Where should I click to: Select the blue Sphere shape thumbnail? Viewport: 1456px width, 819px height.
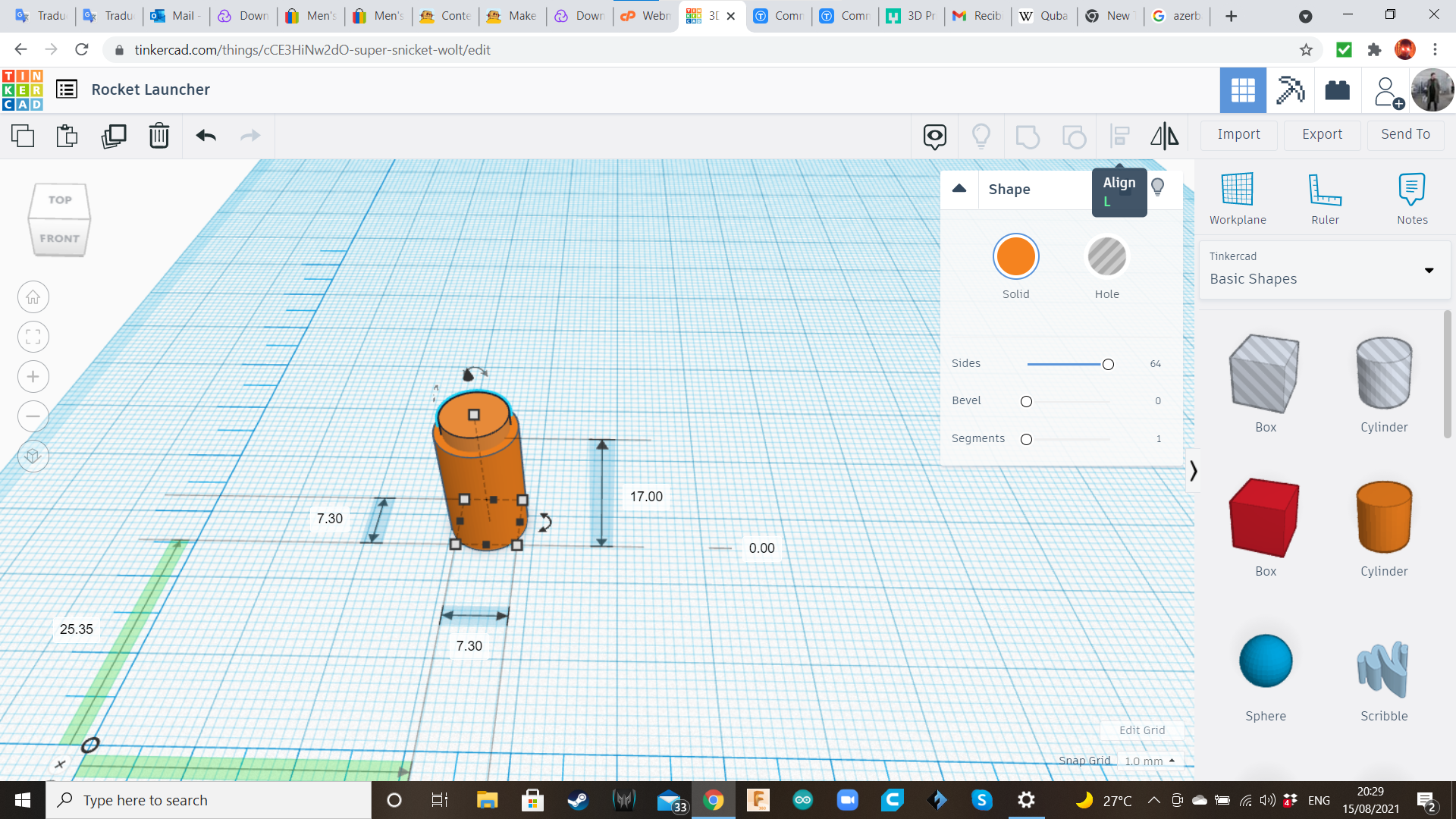(1266, 661)
